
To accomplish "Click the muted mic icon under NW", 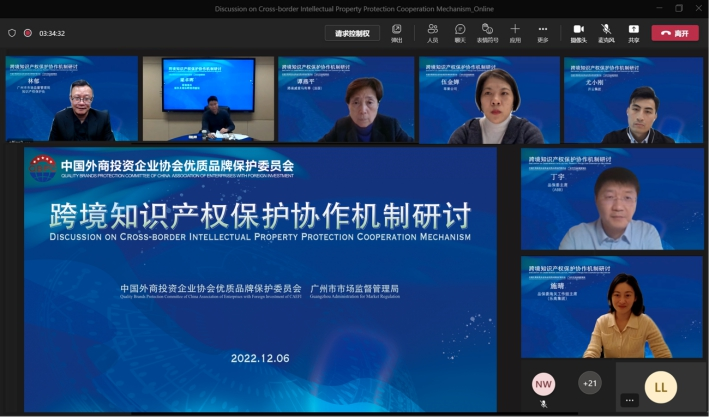I will click(544, 404).
